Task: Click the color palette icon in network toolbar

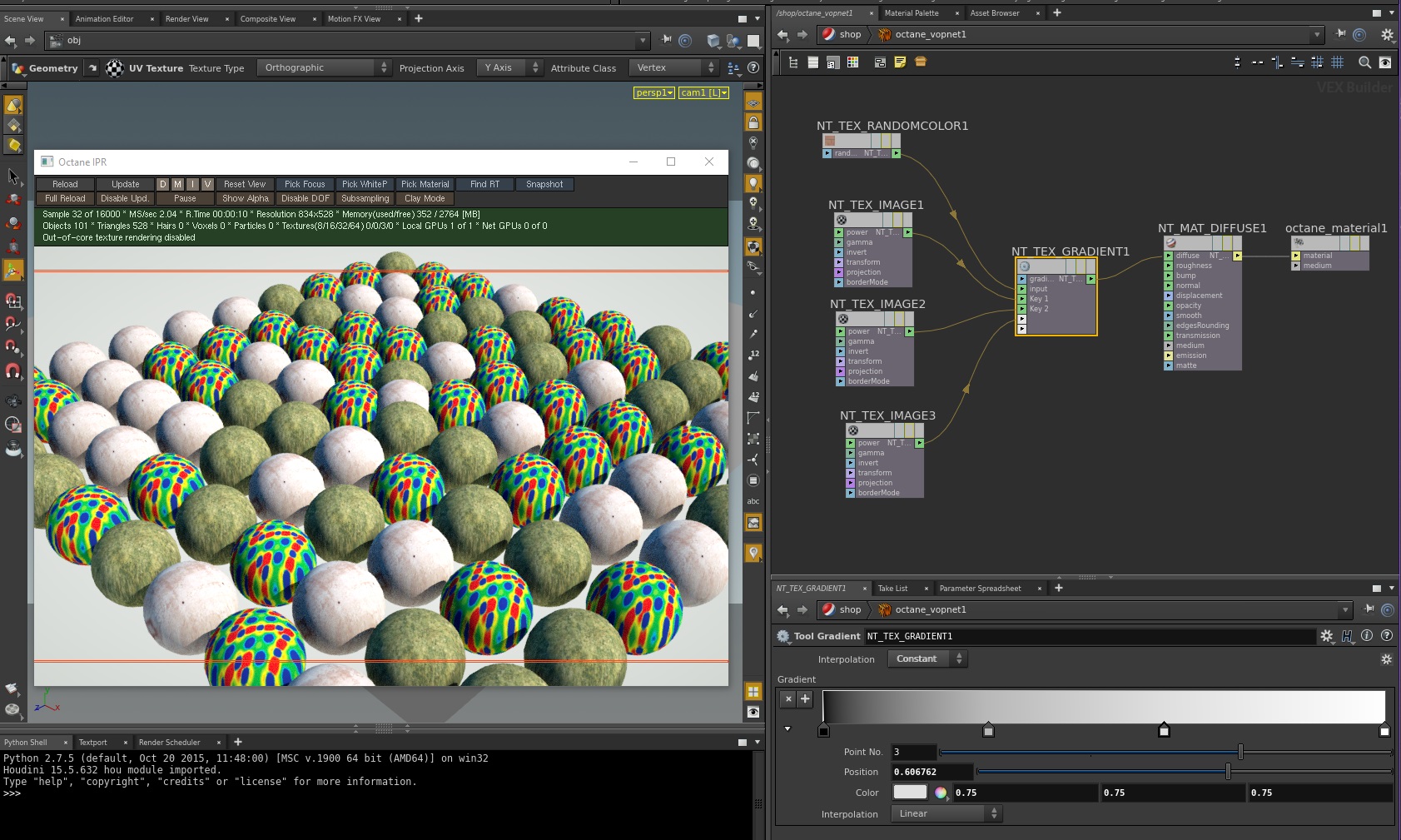Action: 852,62
